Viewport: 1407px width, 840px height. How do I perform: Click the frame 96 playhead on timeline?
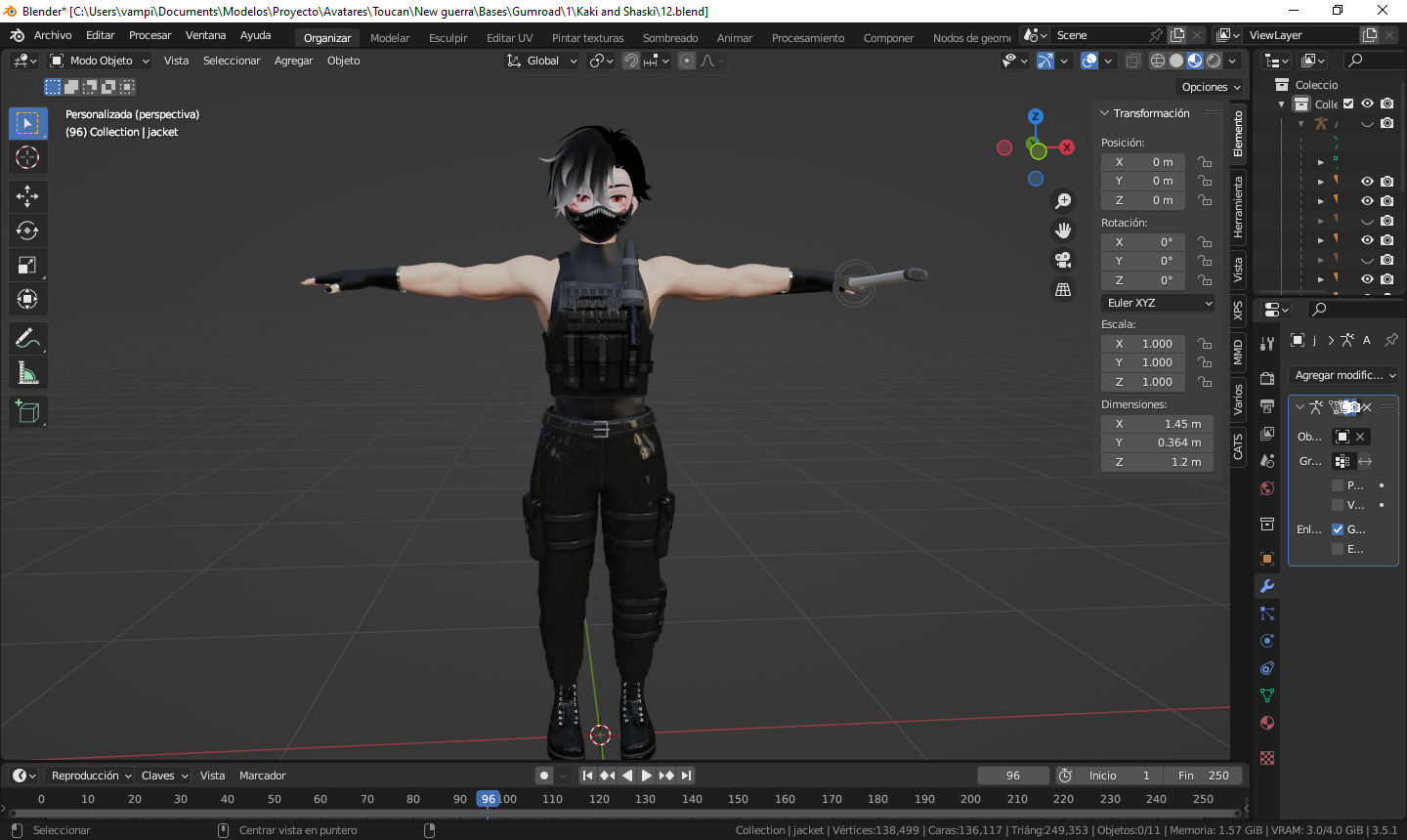(x=489, y=799)
